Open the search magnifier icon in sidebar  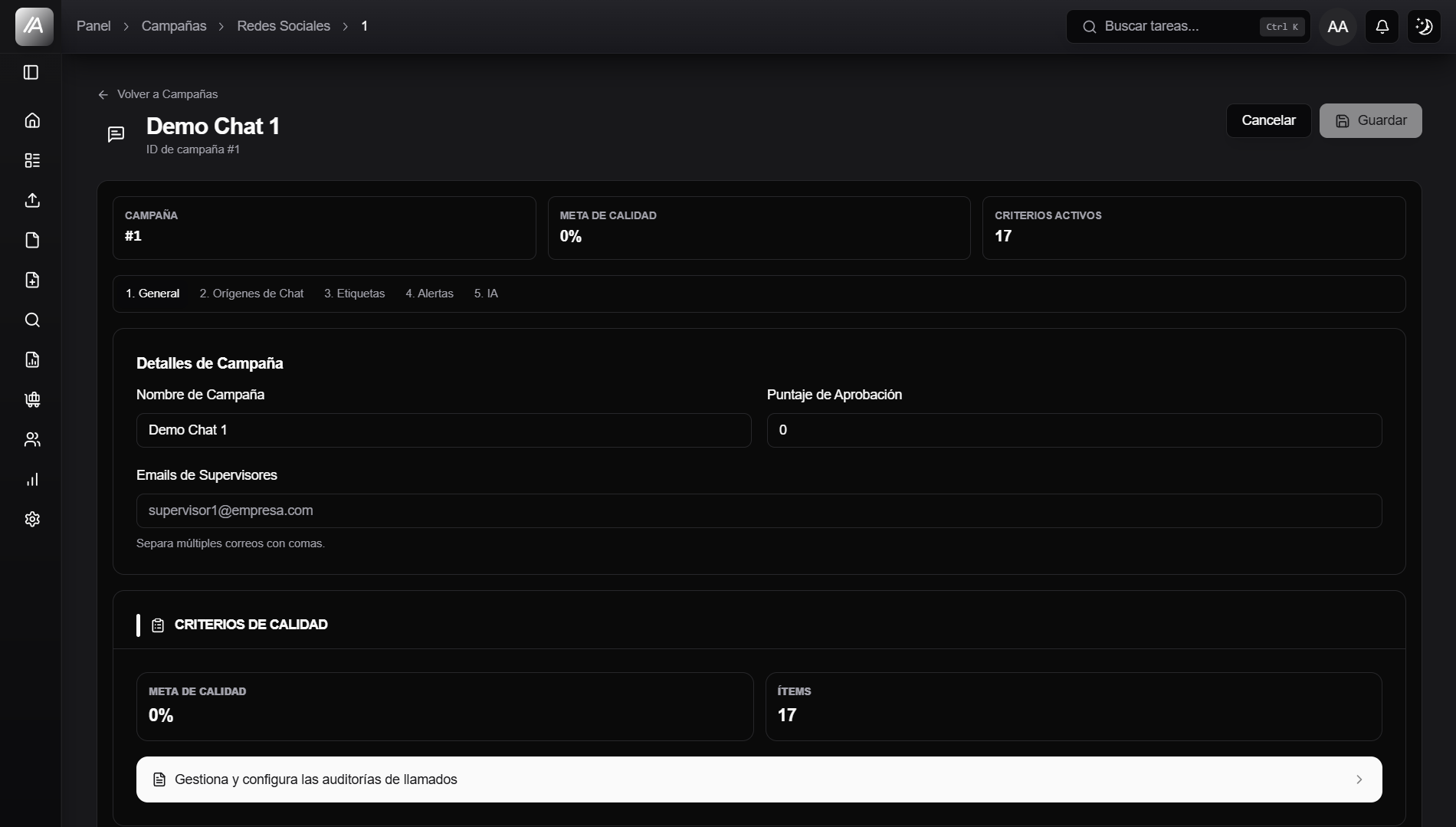pos(32,320)
